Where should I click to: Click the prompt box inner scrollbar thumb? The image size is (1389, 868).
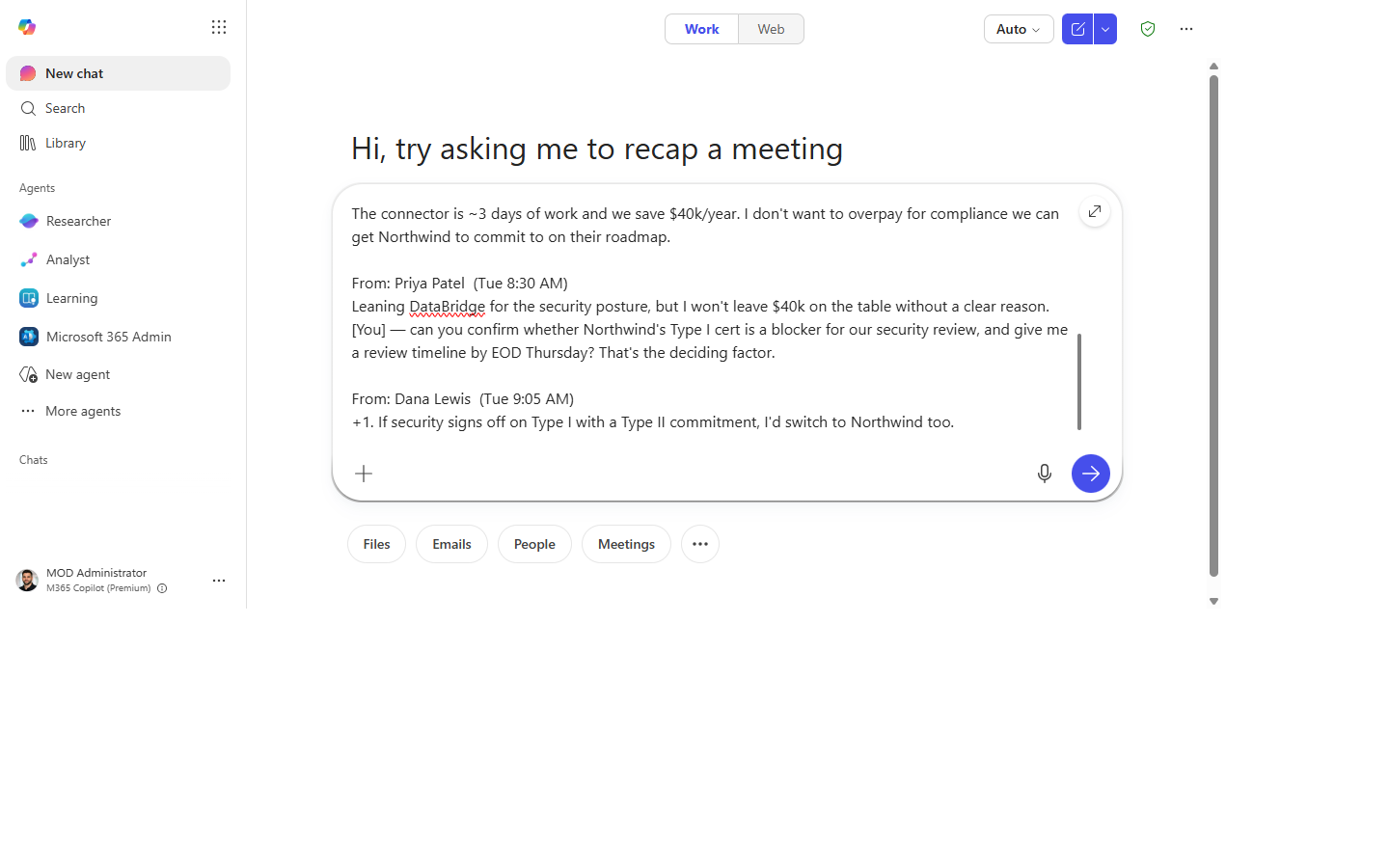pos(1079,381)
